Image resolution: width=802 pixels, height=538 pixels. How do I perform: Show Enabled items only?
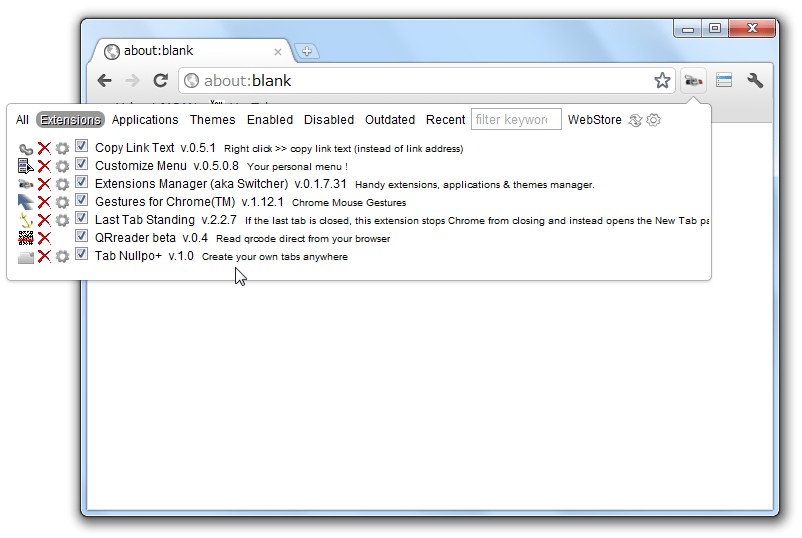(270, 120)
